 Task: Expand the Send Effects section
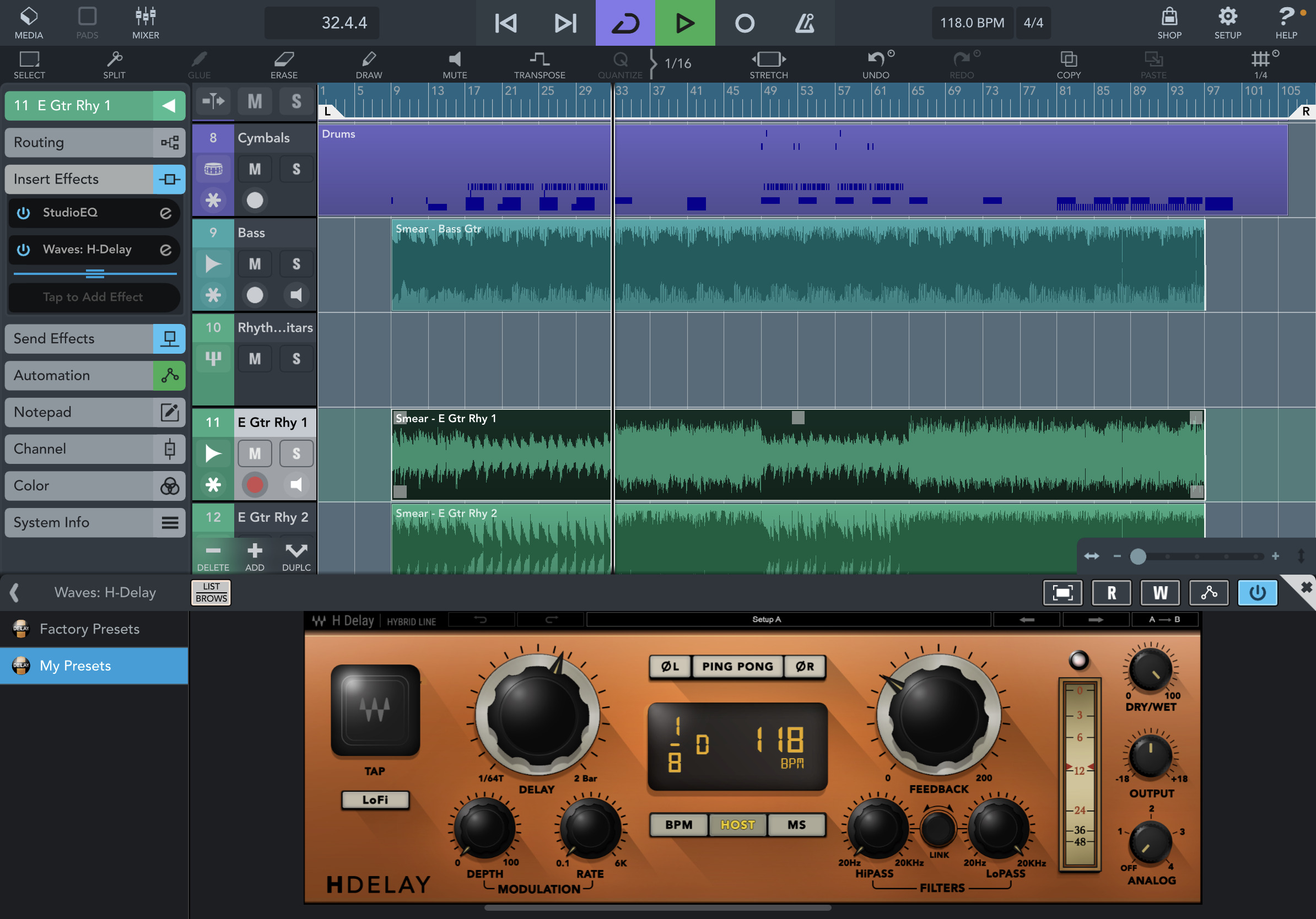[95, 339]
